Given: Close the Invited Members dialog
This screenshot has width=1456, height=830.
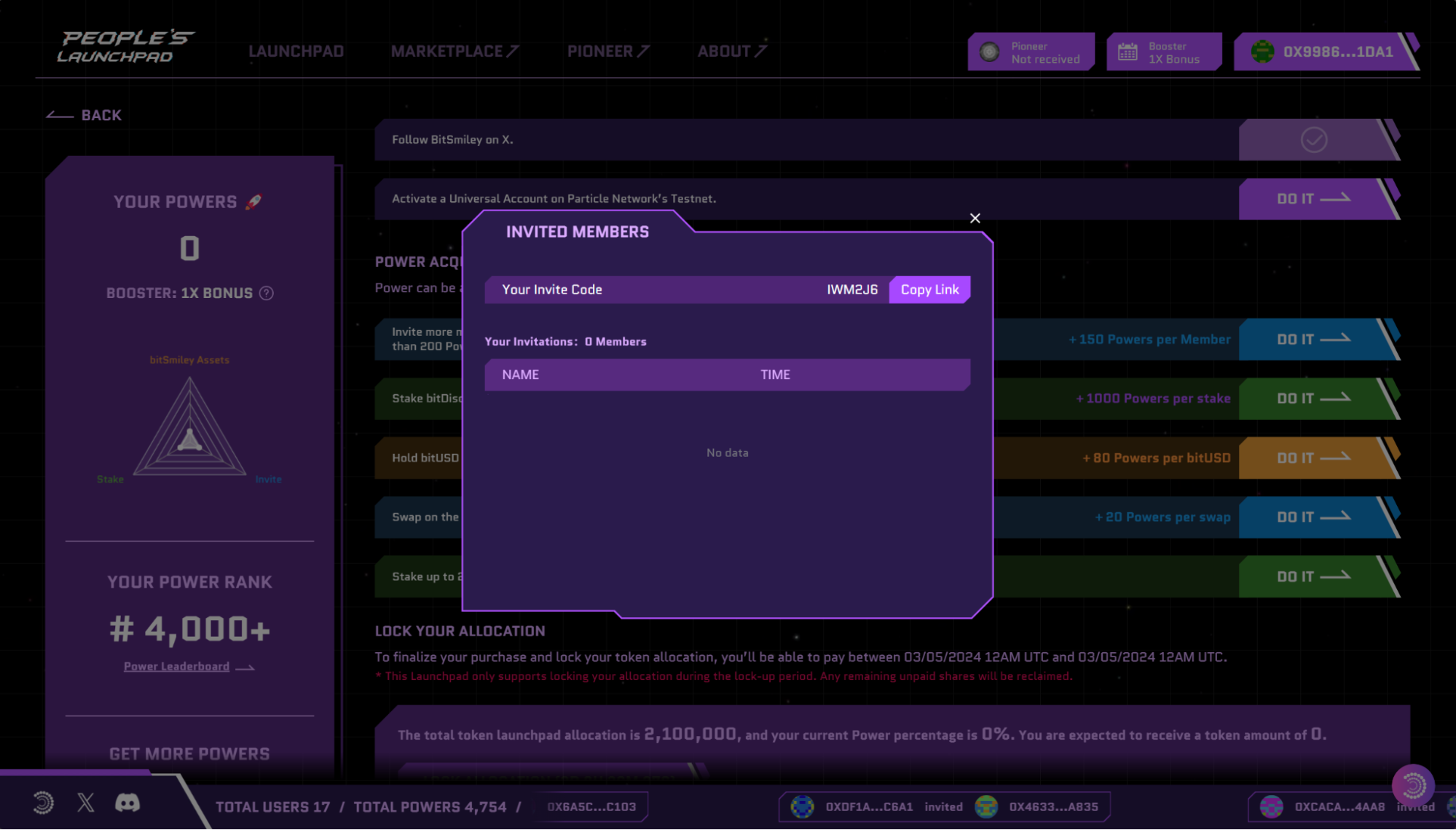Looking at the screenshot, I should pyautogui.click(x=975, y=218).
